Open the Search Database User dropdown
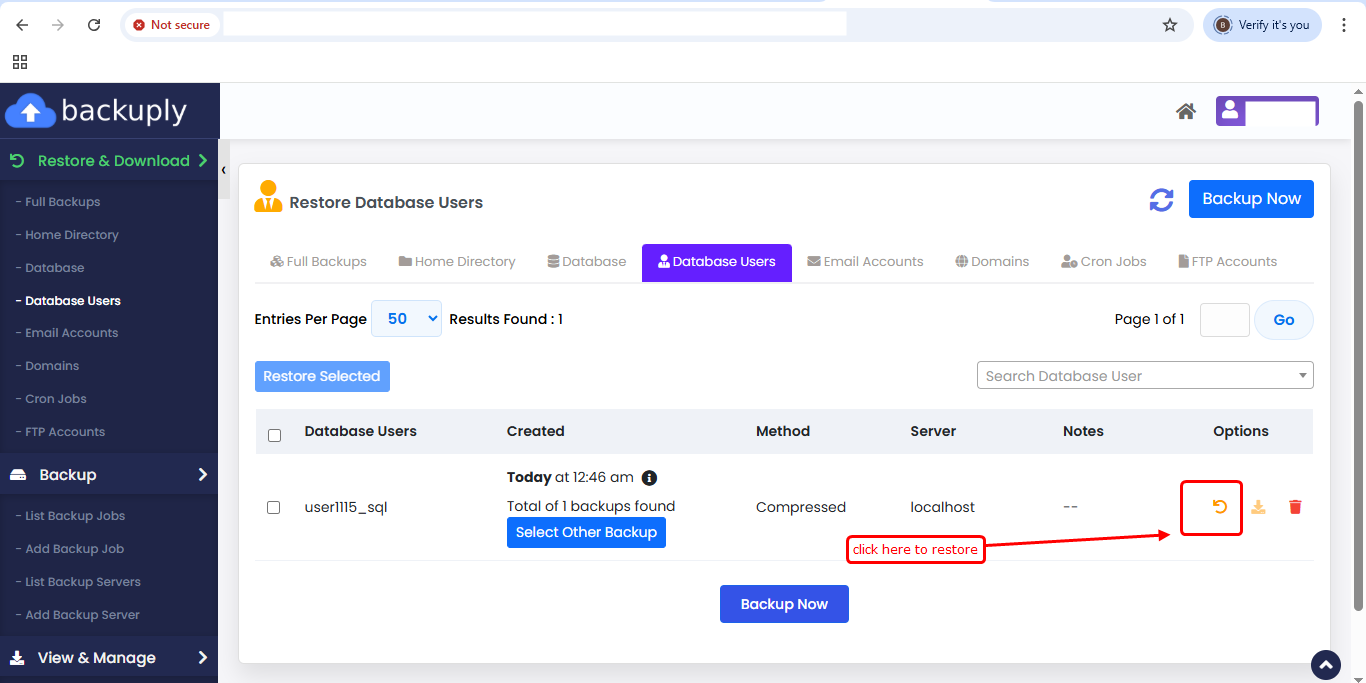This screenshot has height=683, width=1366. [1144, 376]
